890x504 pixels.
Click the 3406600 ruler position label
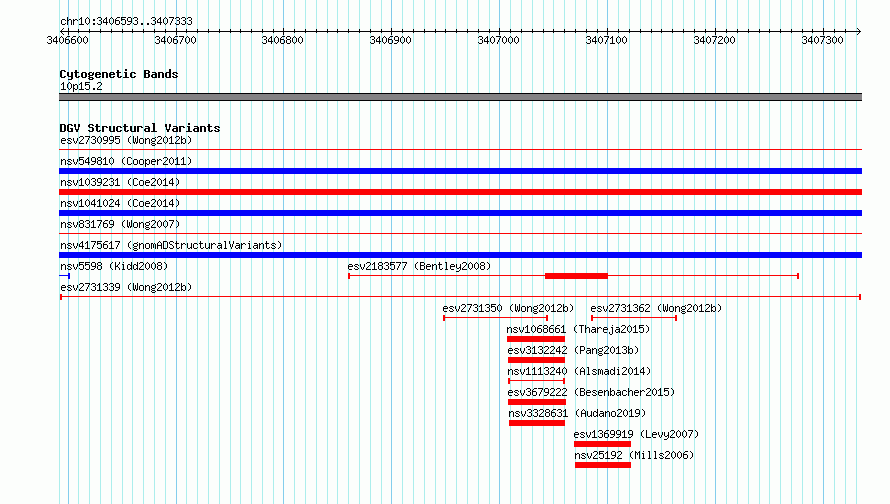[x=68, y=40]
